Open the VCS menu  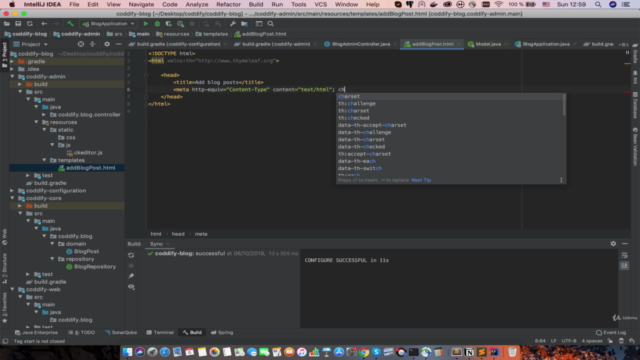click(320, 4)
